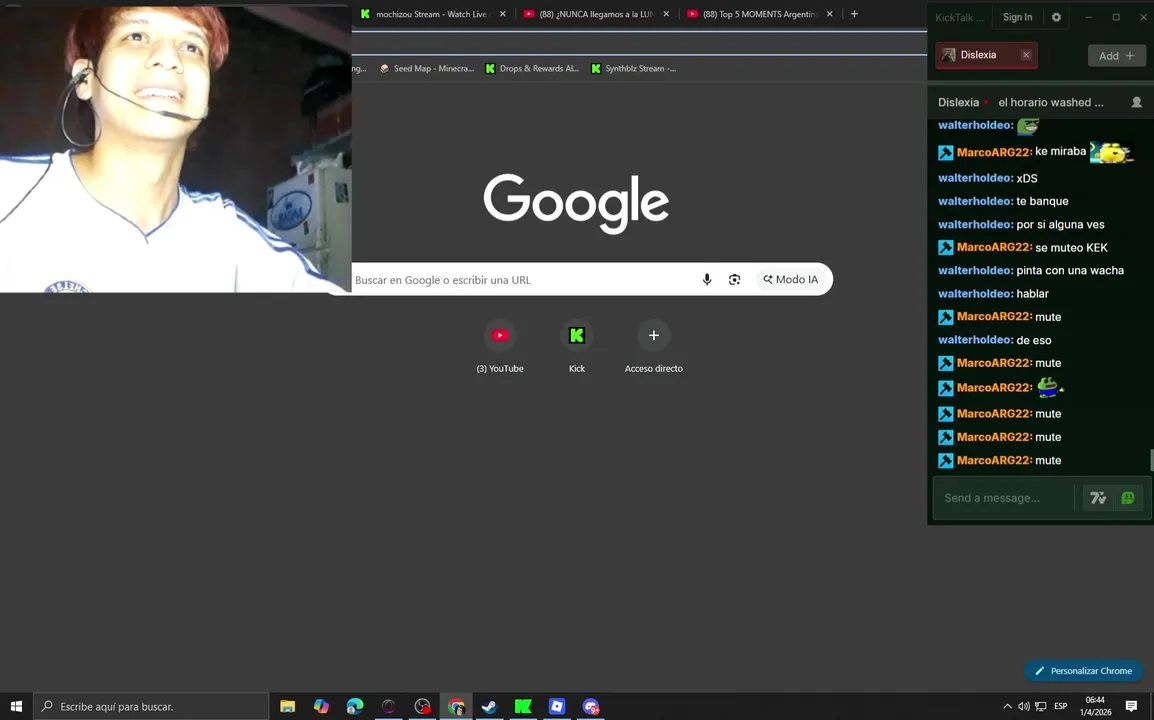Screen dimensions: 1154x720
Task: Add a shortcut with Acceso directo
Action: pyautogui.click(x=654, y=346)
